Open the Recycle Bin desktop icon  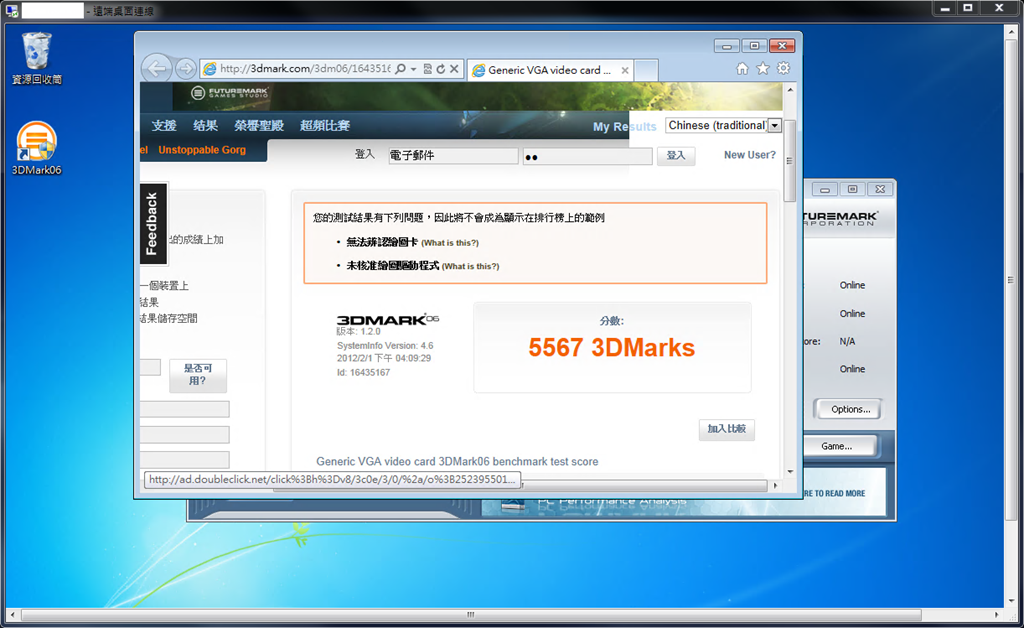tap(37, 59)
